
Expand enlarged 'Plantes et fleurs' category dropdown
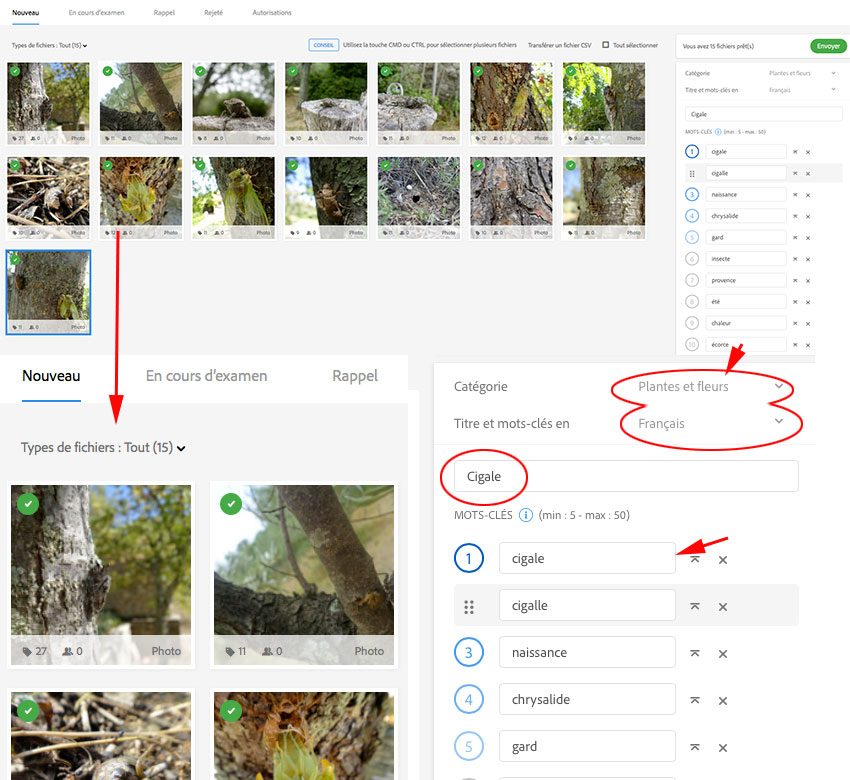[x=710, y=386]
